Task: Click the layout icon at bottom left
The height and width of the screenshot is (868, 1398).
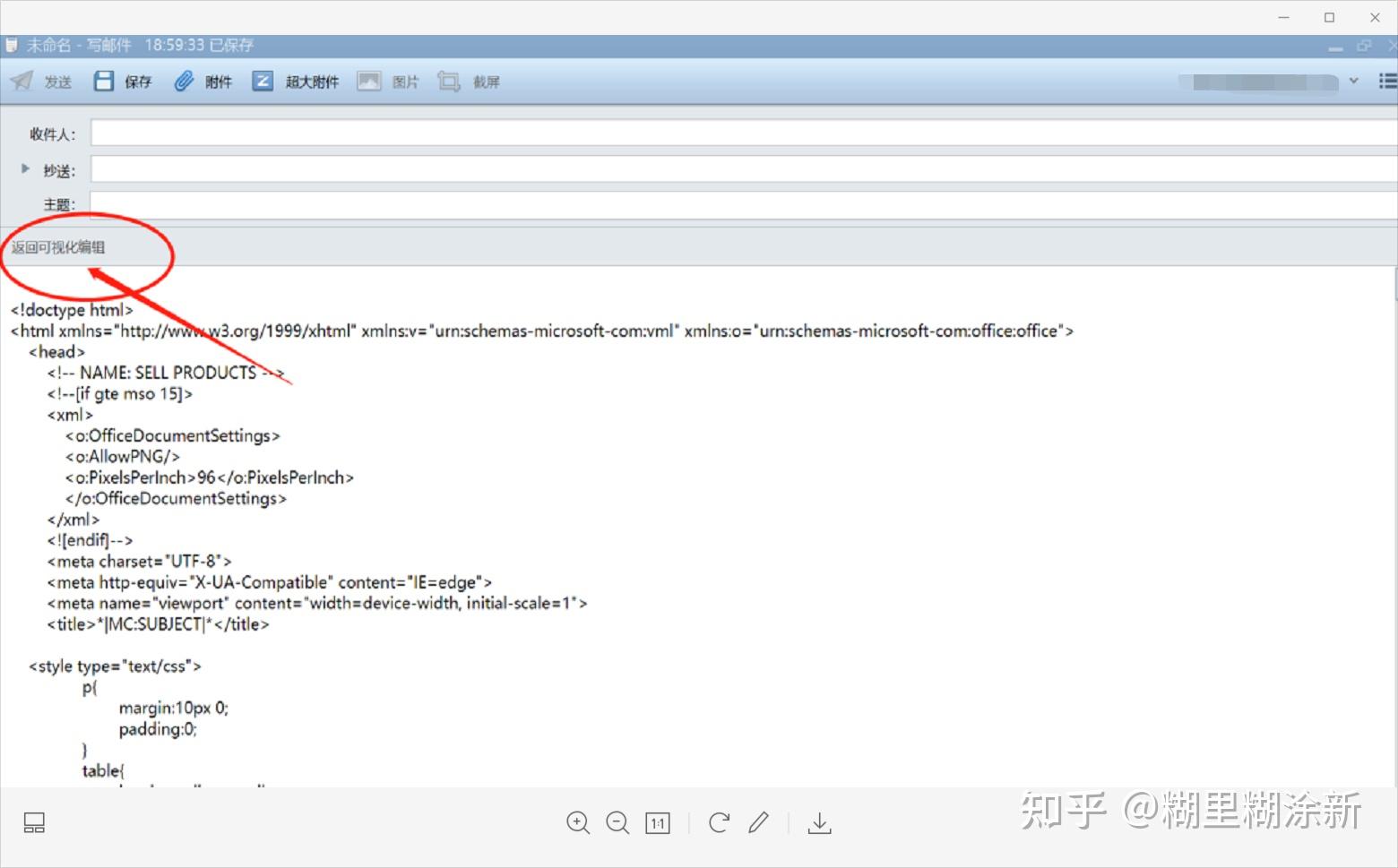Action: 33,822
